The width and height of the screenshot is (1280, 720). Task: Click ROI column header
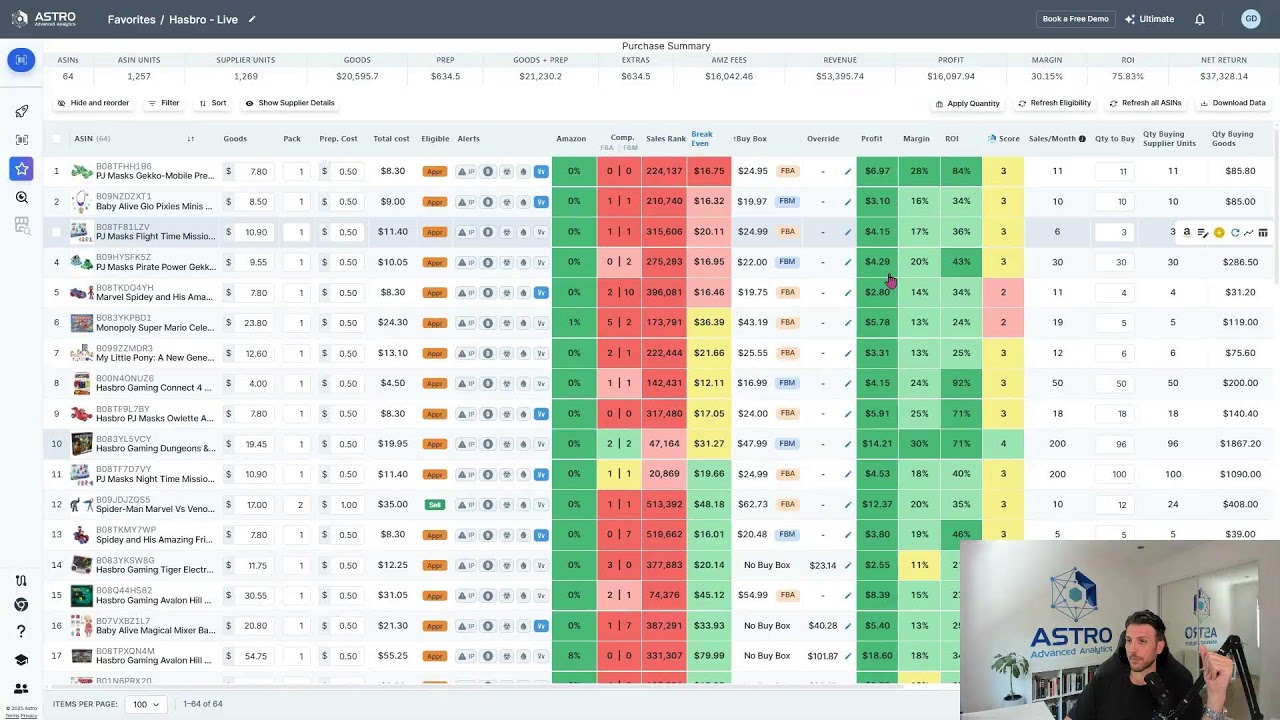952,139
